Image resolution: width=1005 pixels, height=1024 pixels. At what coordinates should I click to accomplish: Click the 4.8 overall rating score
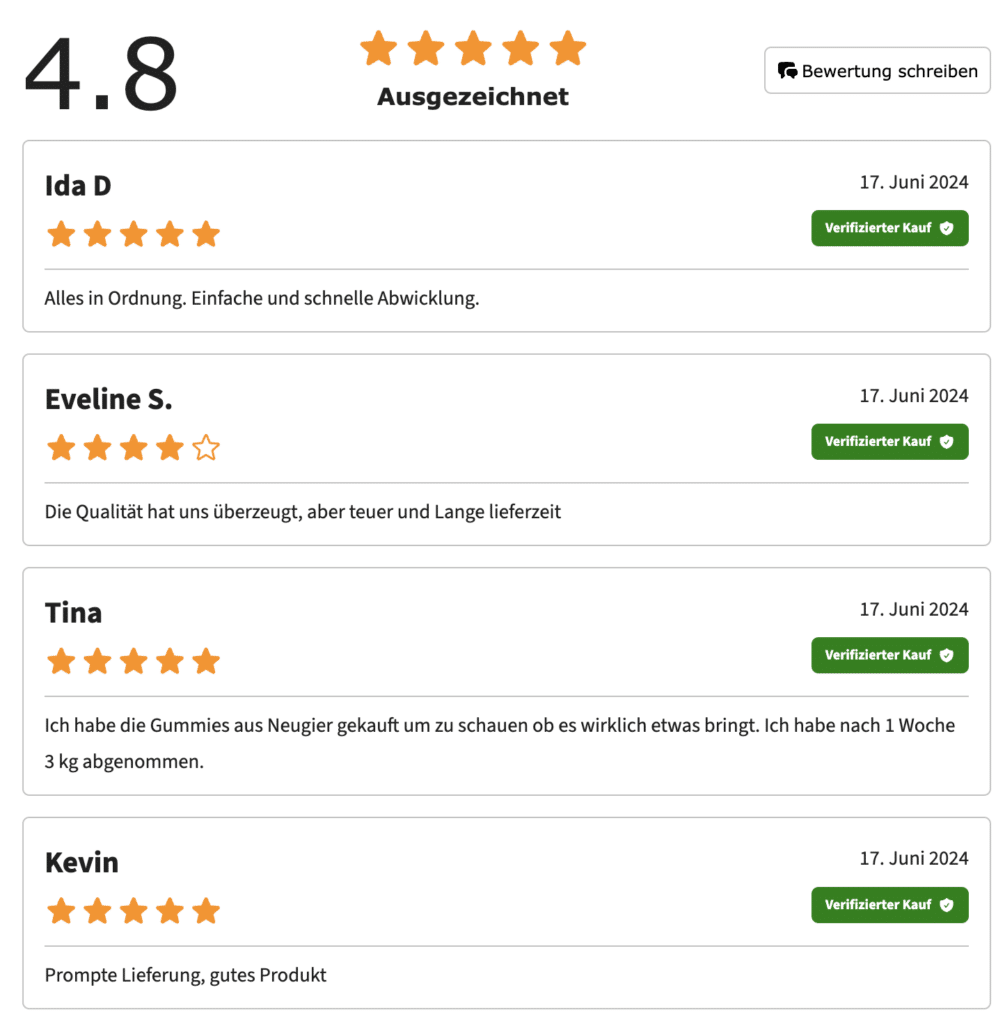[x=101, y=73]
